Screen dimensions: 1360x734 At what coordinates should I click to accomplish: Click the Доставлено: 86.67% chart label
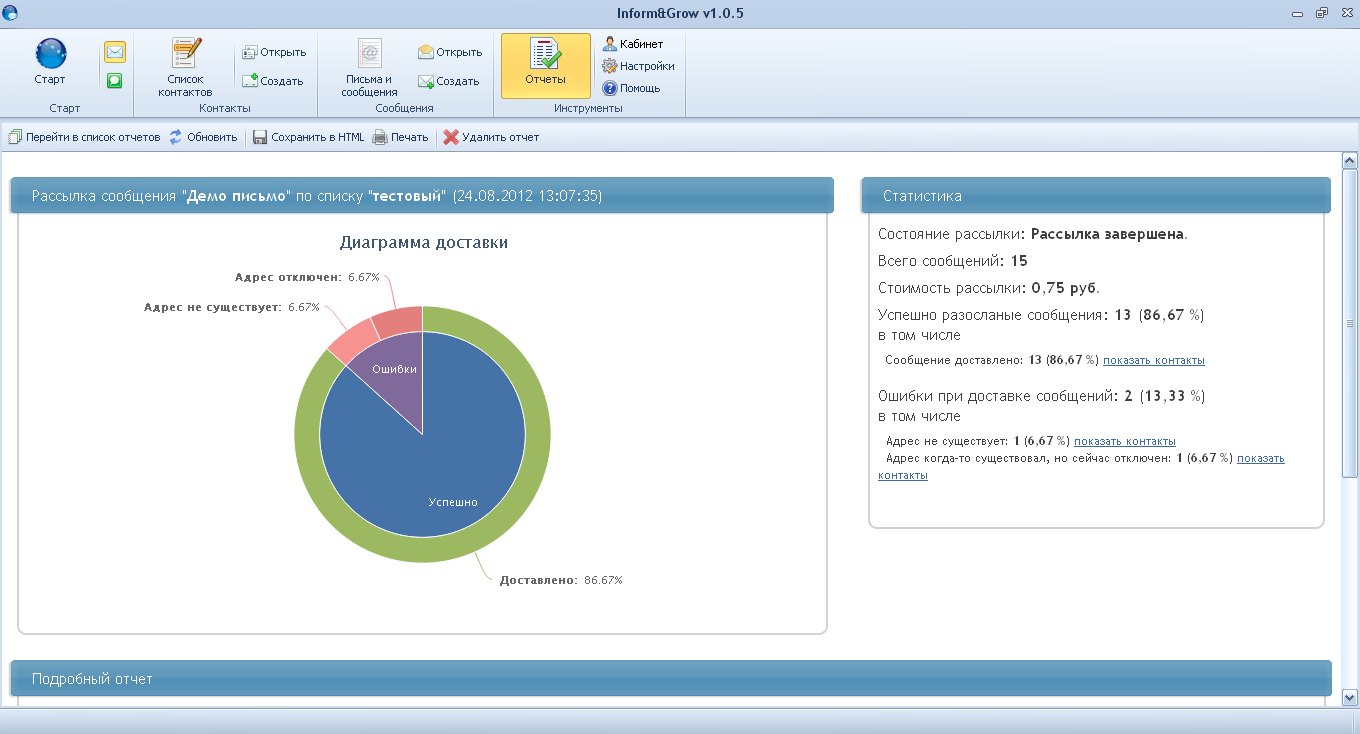[560, 580]
